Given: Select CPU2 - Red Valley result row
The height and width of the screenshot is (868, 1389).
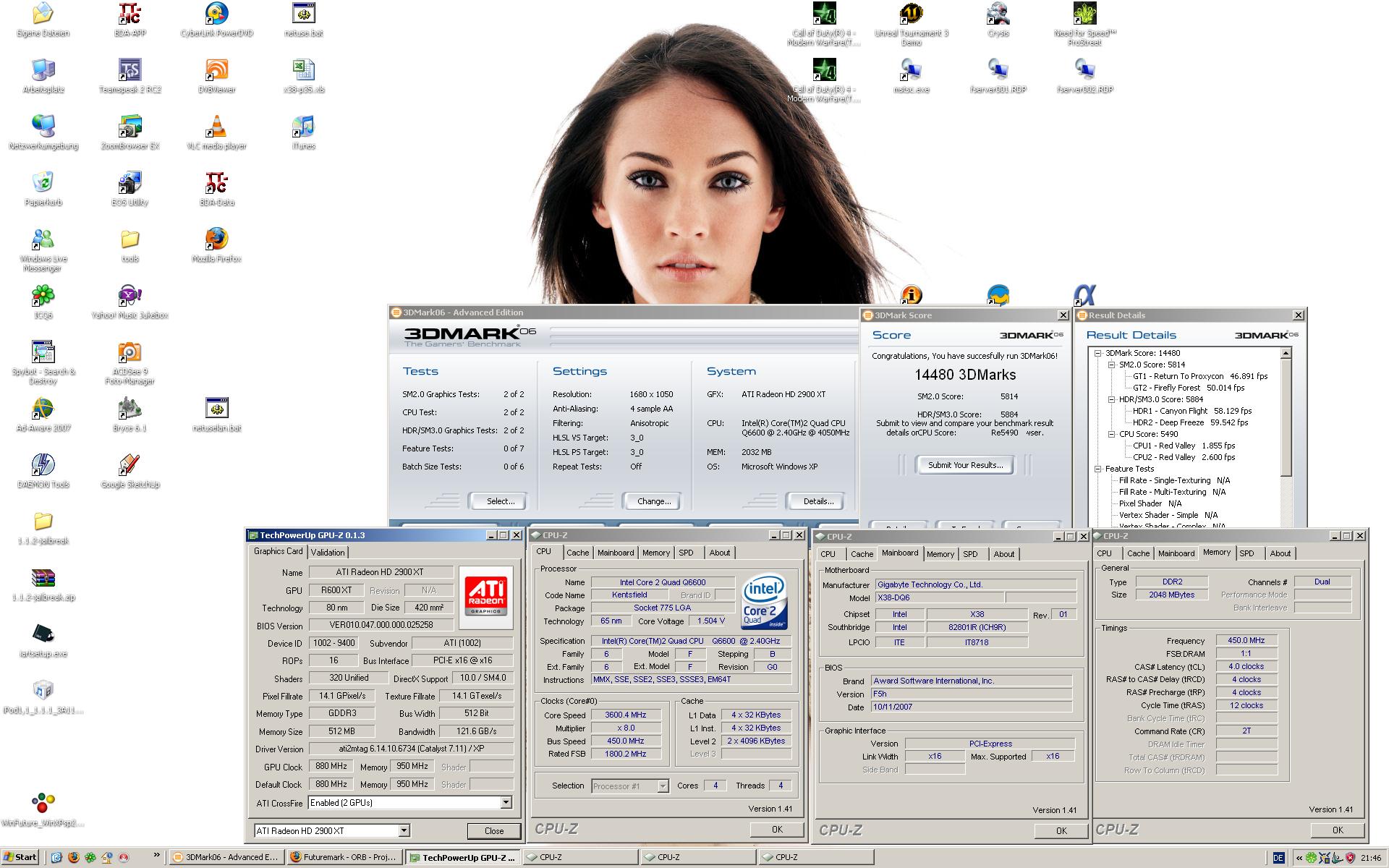Looking at the screenshot, I should click(x=1184, y=457).
